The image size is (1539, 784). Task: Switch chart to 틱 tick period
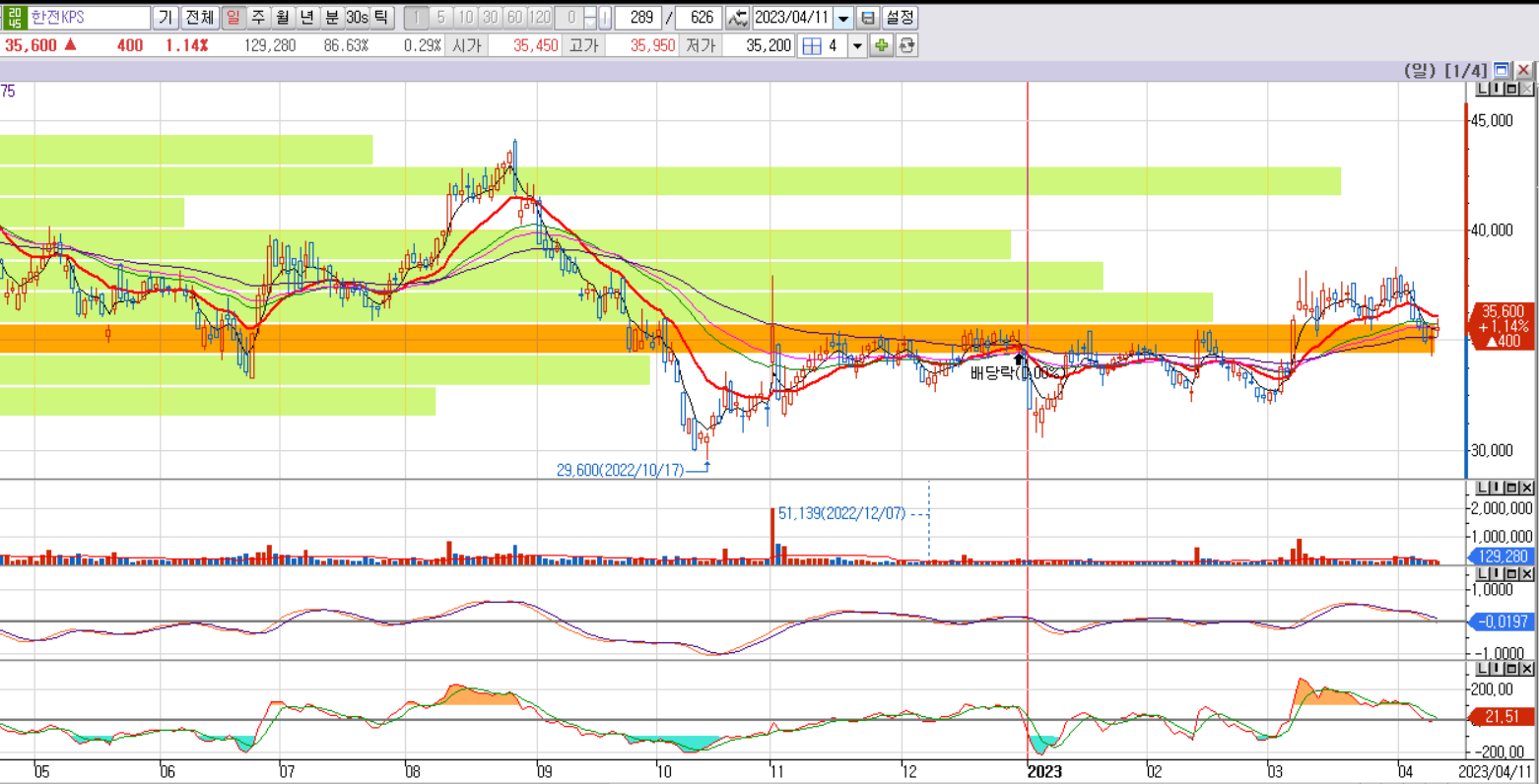[382, 18]
